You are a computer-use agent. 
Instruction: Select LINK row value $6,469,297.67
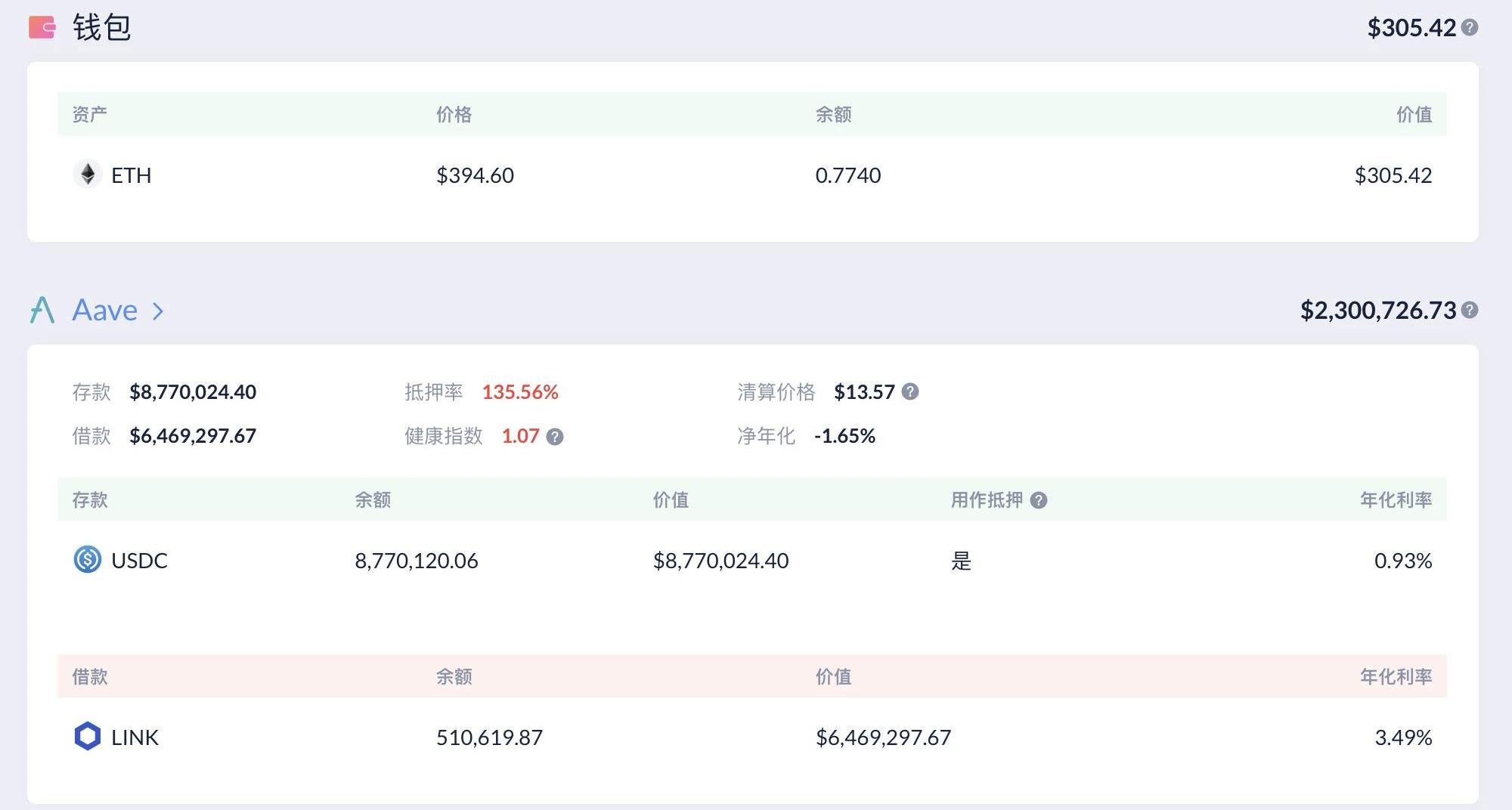[x=884, y=737]
